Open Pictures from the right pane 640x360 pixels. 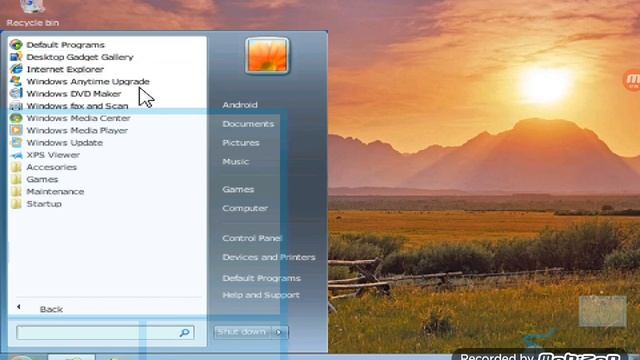(x=241, y=143)
